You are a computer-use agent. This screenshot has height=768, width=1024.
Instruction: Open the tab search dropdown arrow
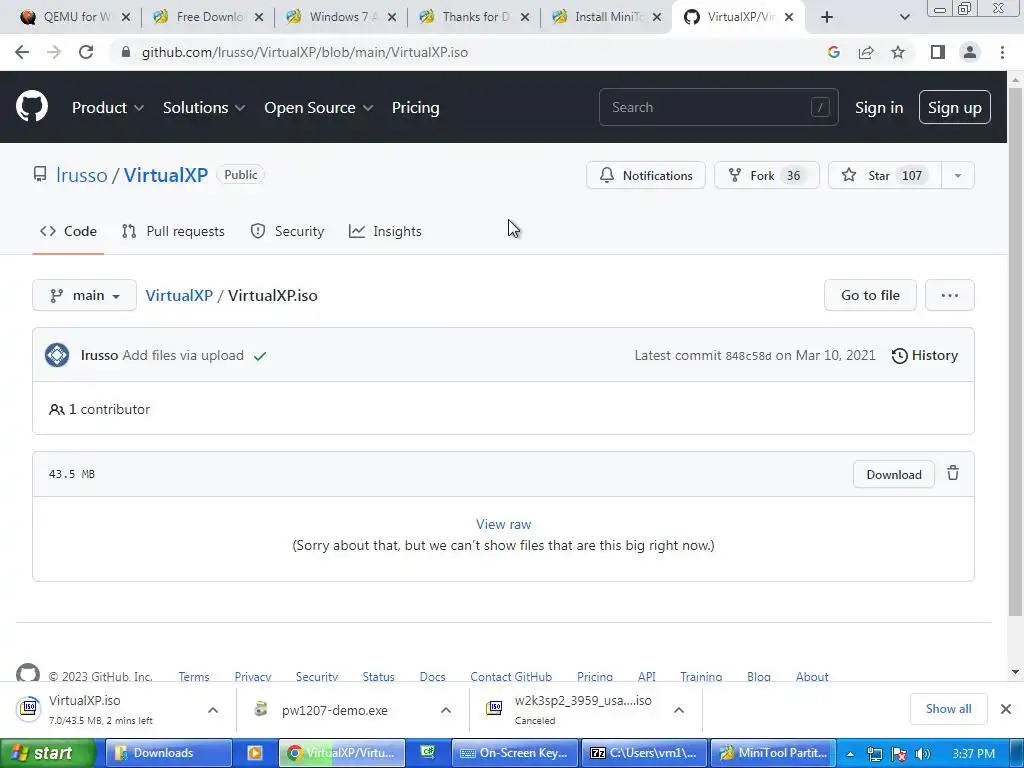pyautogui.click(x=904, y=17)
